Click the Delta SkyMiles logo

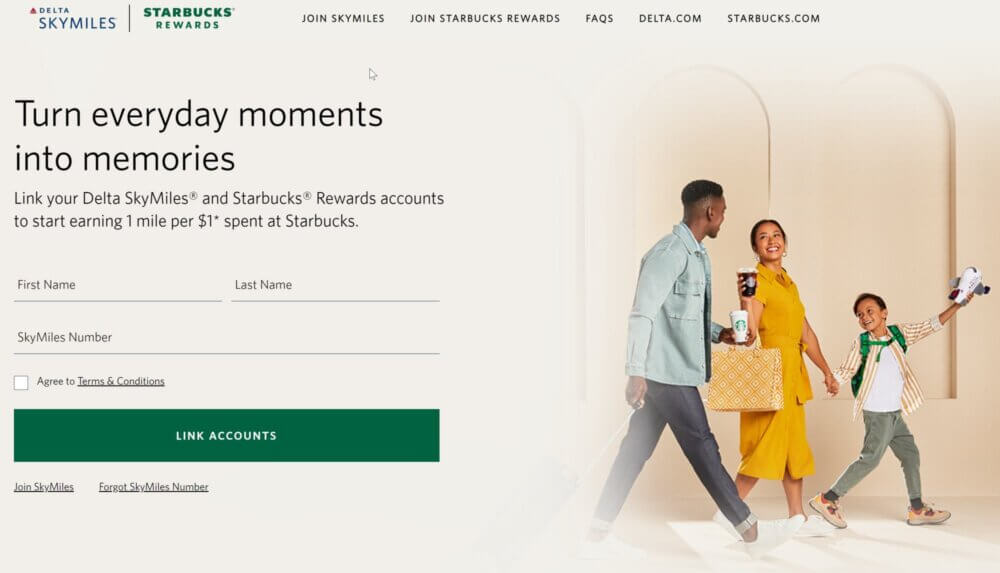click(73, 19)
